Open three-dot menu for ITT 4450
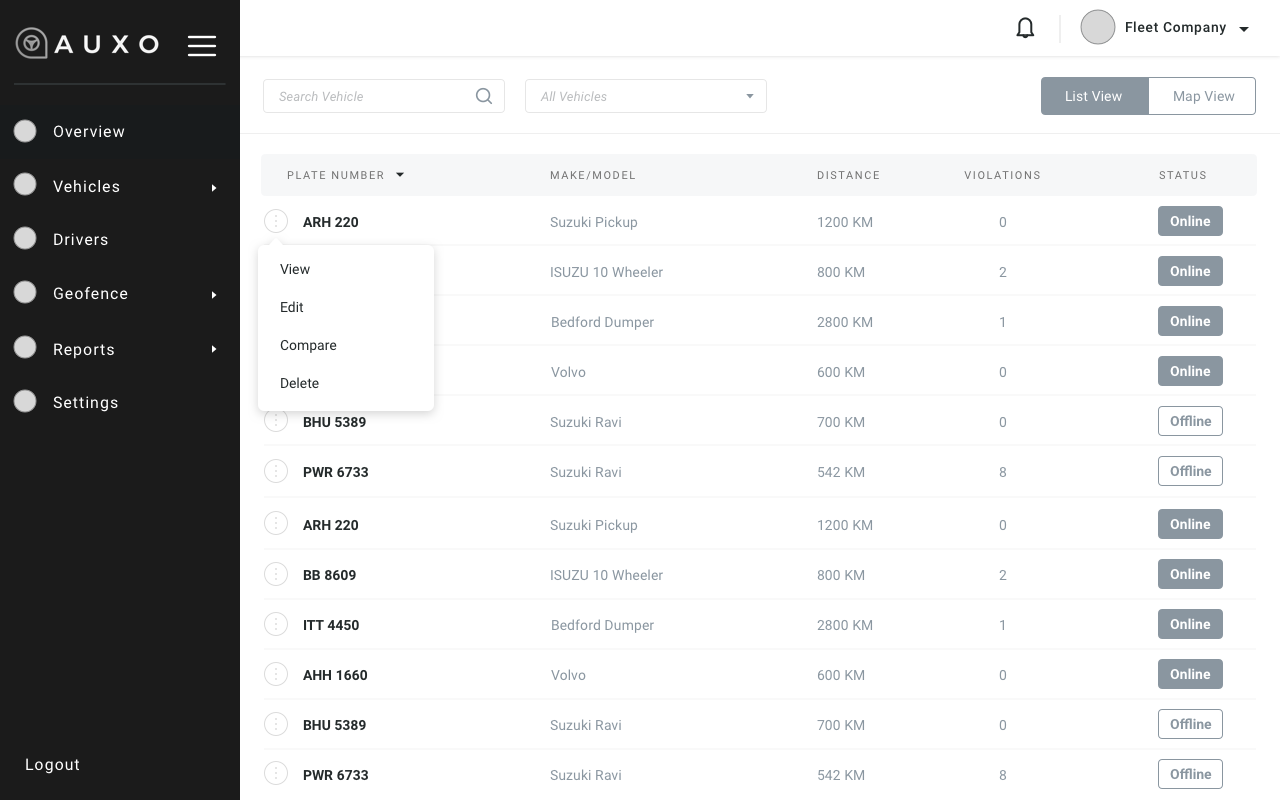This screenshot has height=800, width=1280. (x=276, y=624)
